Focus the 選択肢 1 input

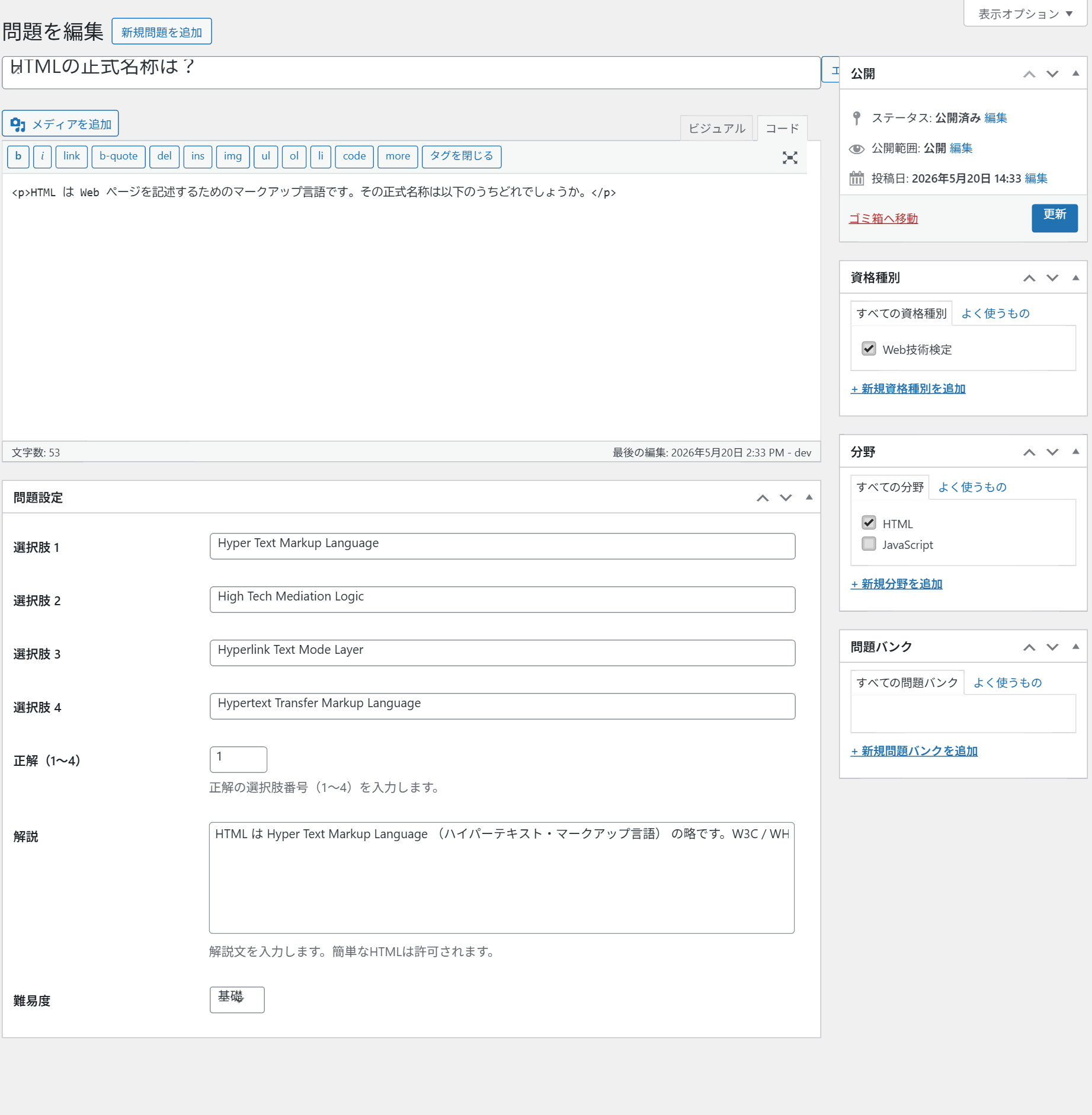click(x=502, y=546)
